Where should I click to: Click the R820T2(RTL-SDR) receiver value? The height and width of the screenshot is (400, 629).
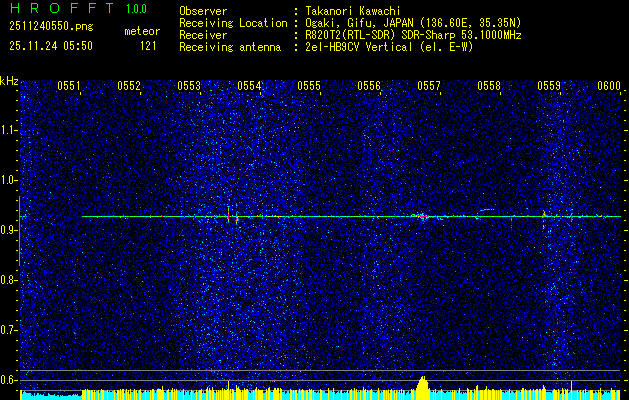pyautogui.click(x=351, y=35)
